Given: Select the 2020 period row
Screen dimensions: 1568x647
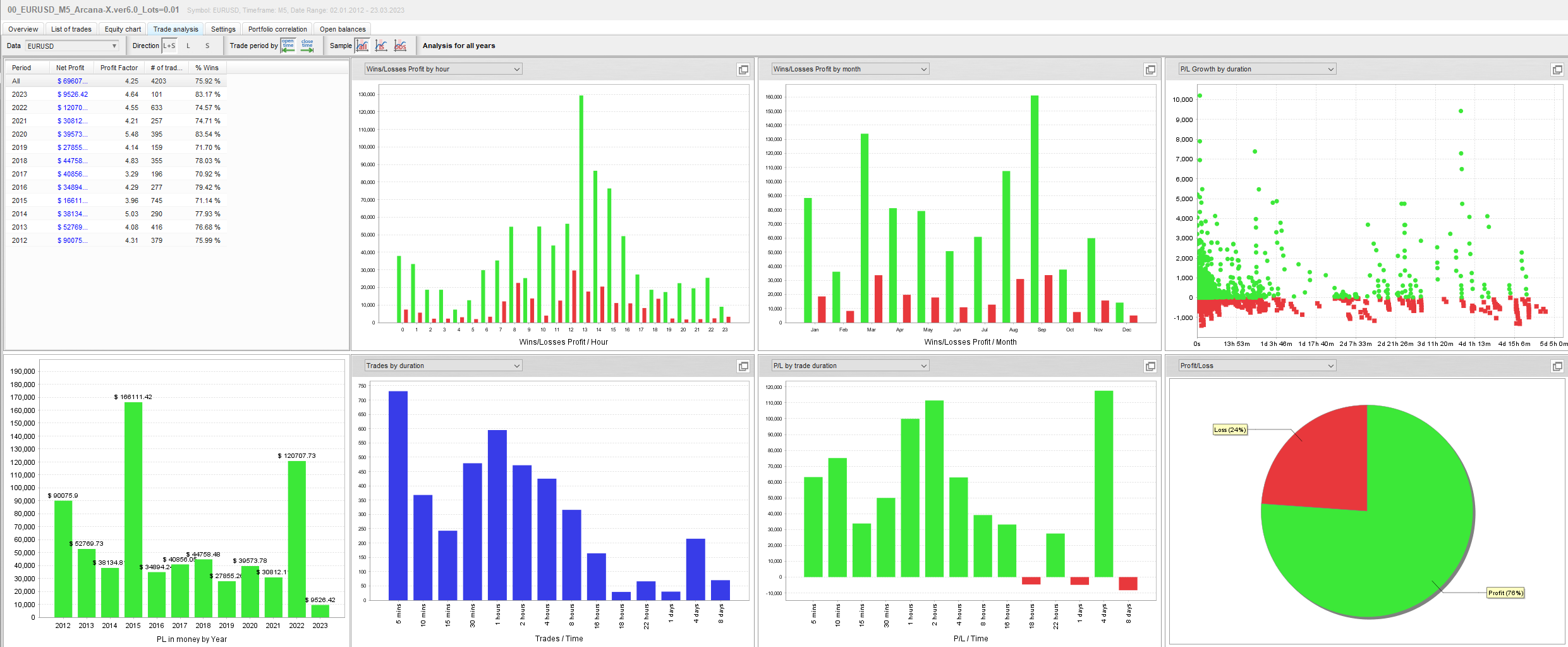Looking at the screenshot, I should pyautogui.click(x=116, y=134).
